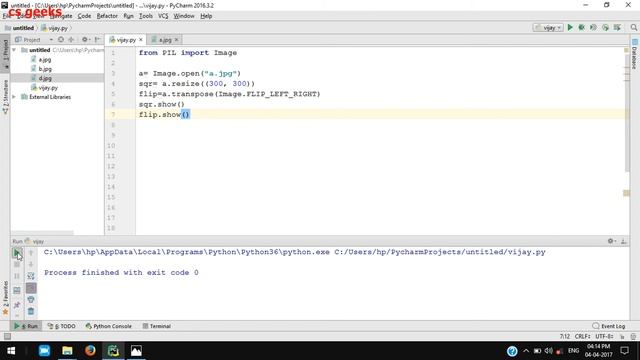Open the Run menu
The width and height of the screenshot is (640, 360).
[128, 16]
